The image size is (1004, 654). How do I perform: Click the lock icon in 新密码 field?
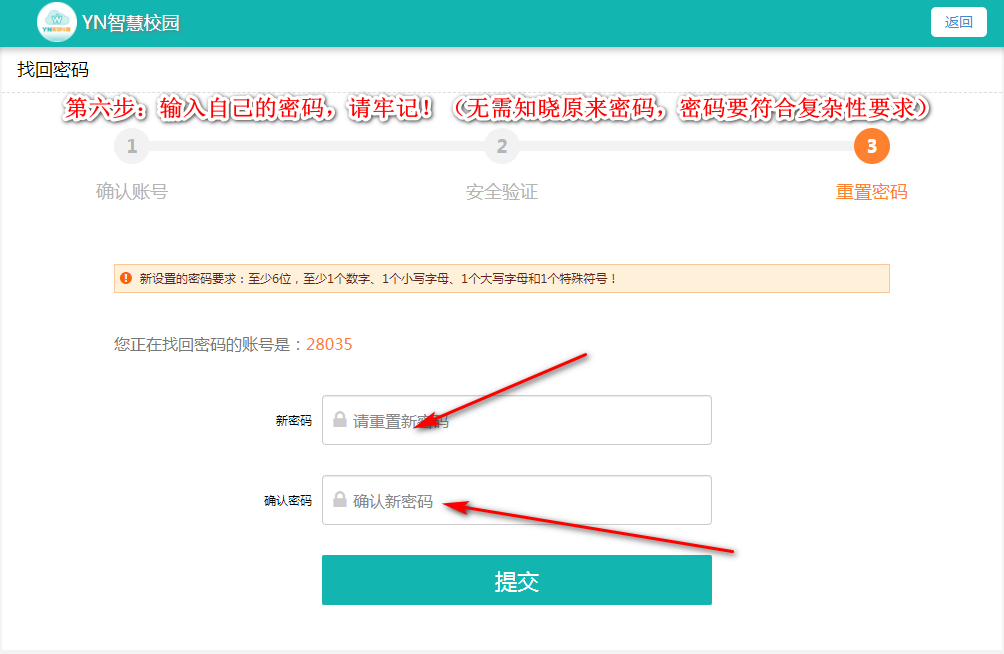(340, 420)
